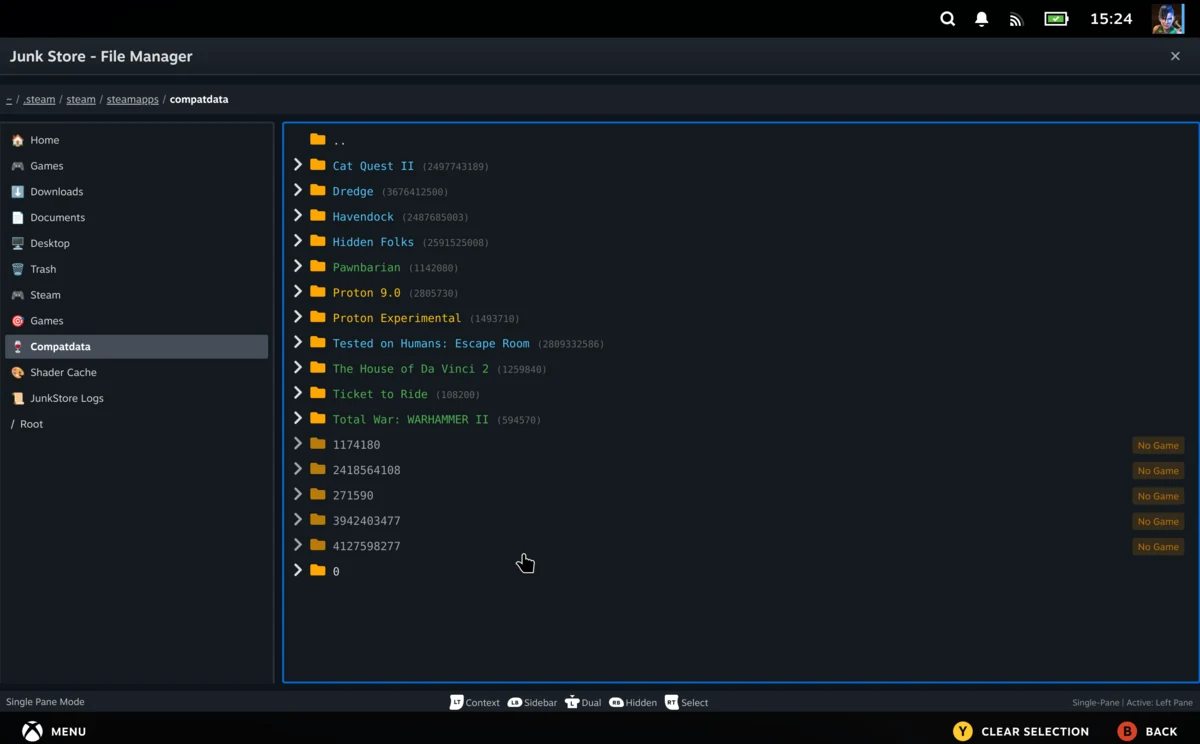The image size is (1200, 744).
Task: Expand The House of Da Vinci 2
Action: [x=298, y=368]
